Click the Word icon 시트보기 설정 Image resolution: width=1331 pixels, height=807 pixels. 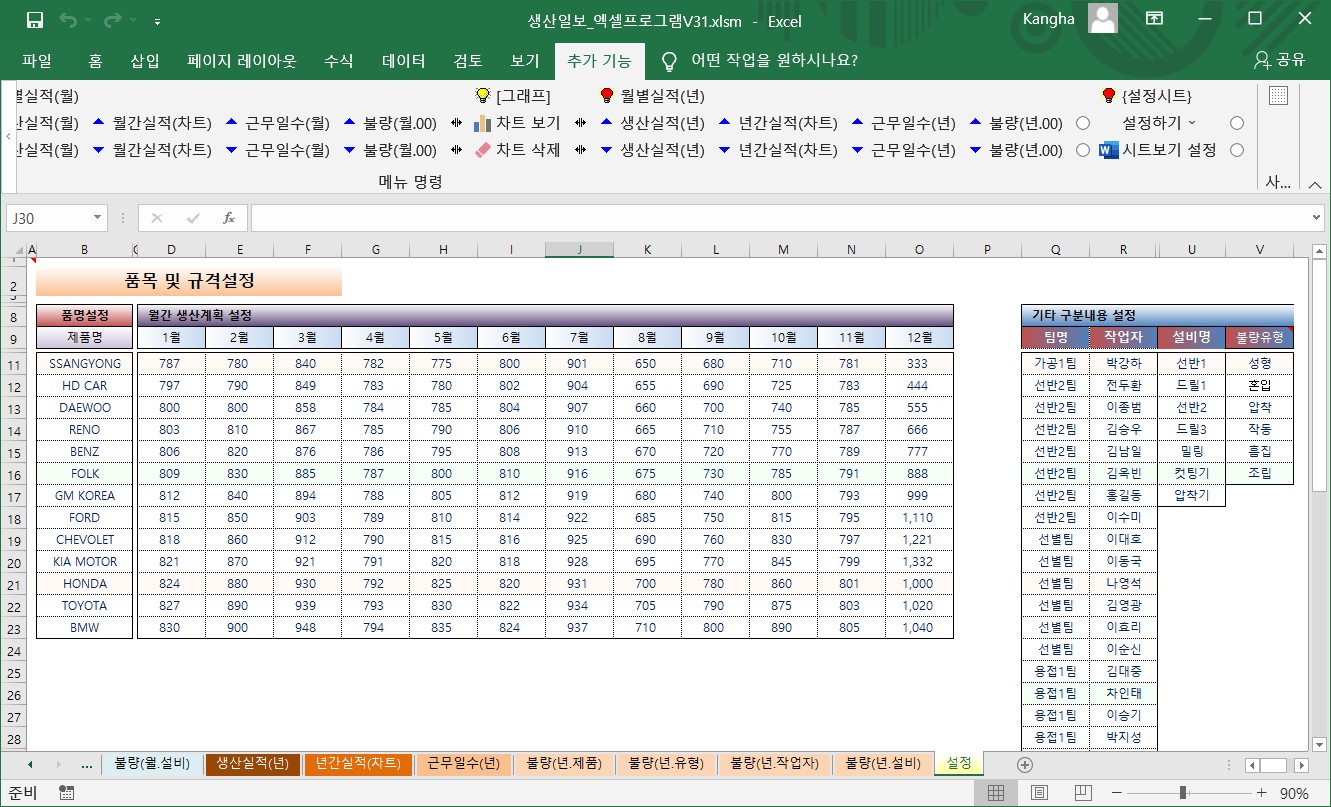(1108, 150)
